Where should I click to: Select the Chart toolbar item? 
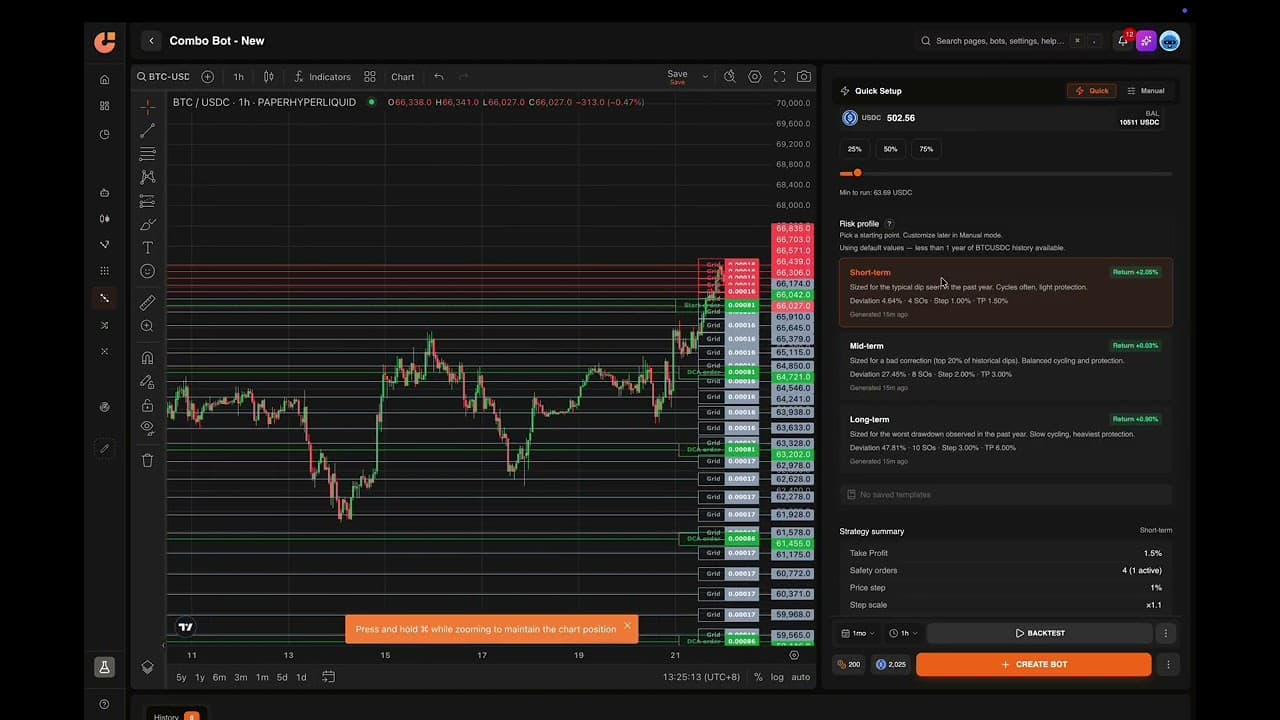click(403, 77)
